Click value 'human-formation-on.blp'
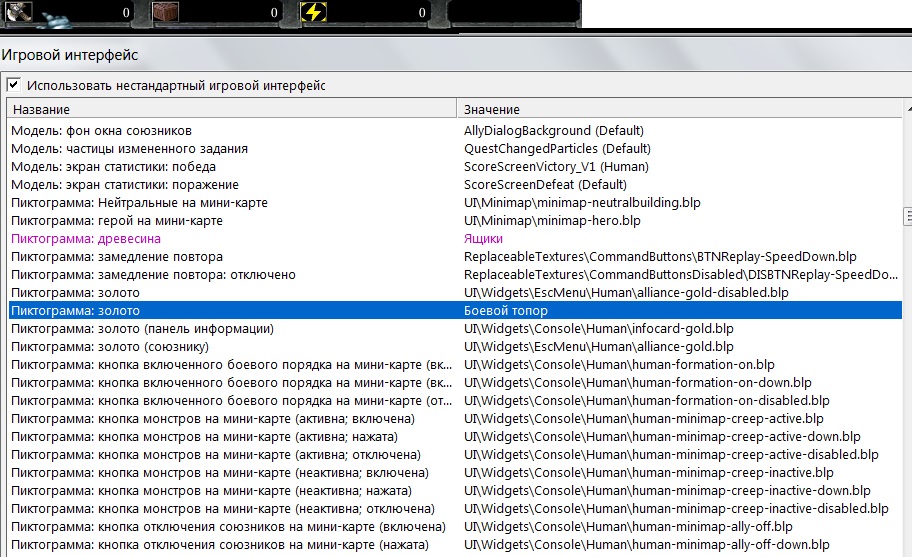The image size is (912, 557). coord(619,365)
